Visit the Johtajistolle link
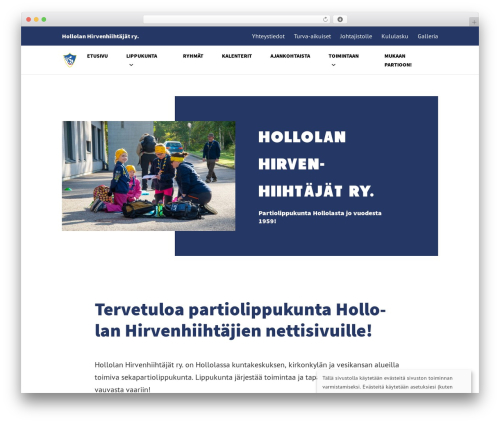The width and height of the screenshot is (500, 423). (356, 36)
